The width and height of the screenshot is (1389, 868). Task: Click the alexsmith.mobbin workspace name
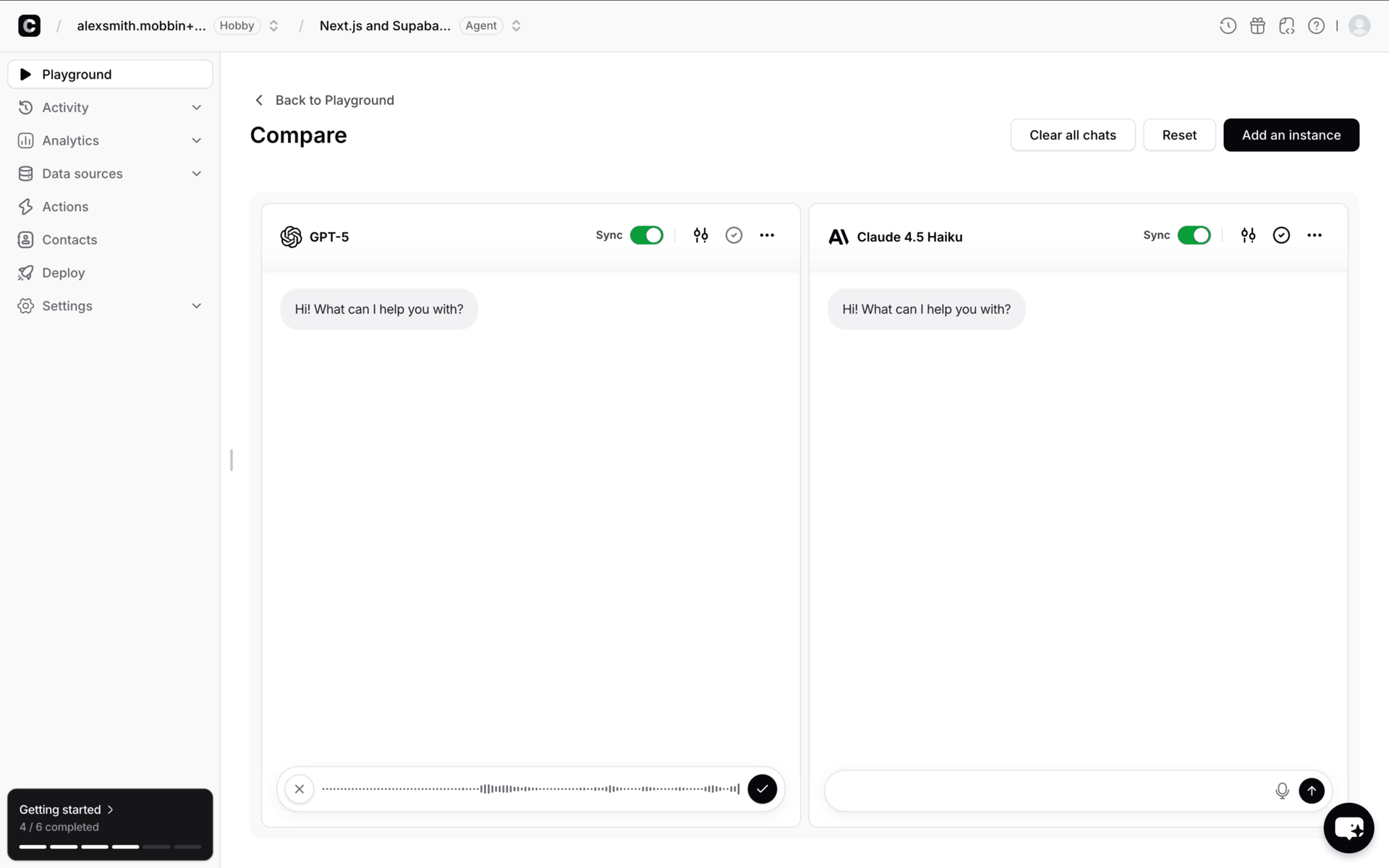[141, 26]
